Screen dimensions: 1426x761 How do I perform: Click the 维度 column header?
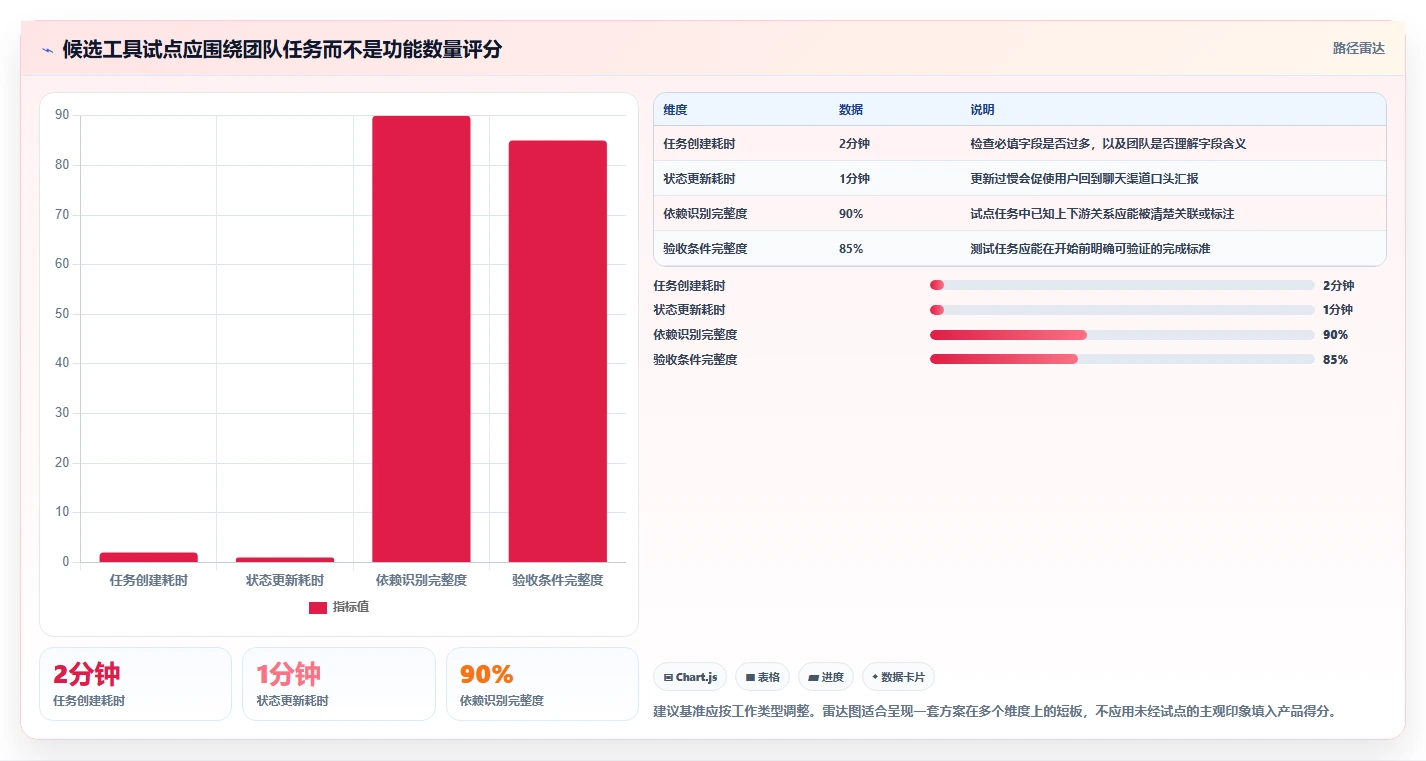pos(675,110)
